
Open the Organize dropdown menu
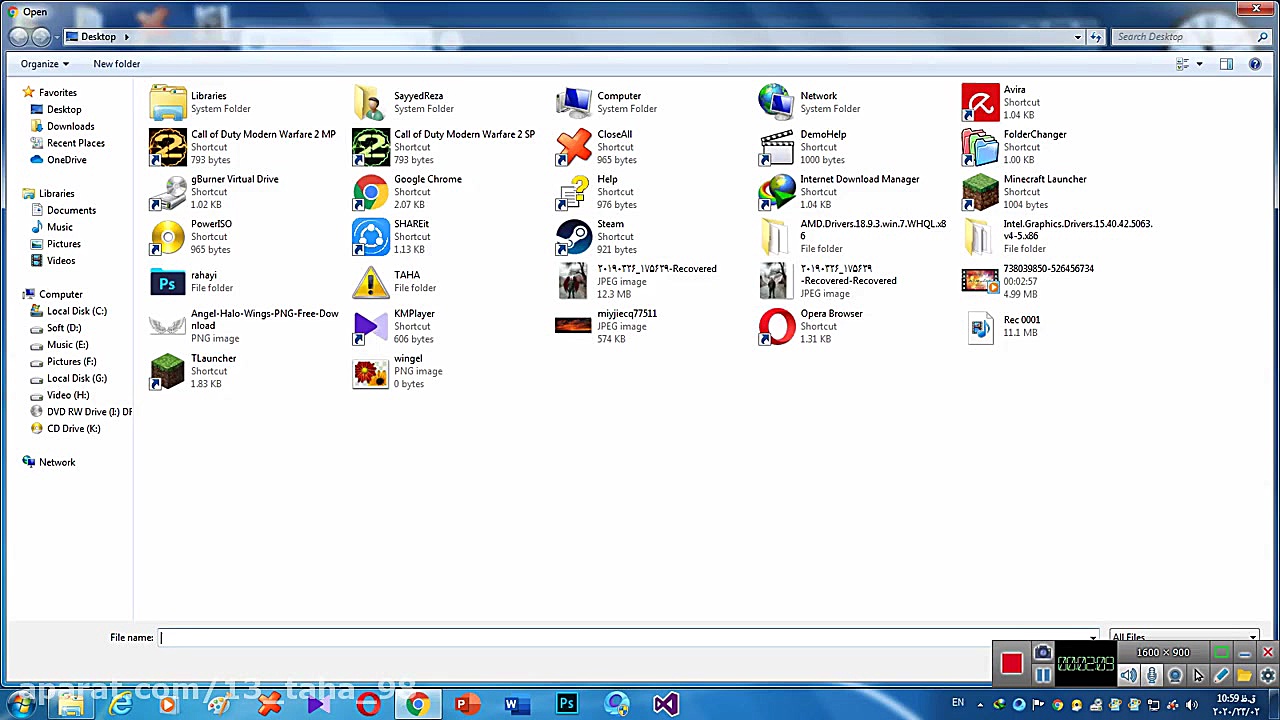[45, 64]
